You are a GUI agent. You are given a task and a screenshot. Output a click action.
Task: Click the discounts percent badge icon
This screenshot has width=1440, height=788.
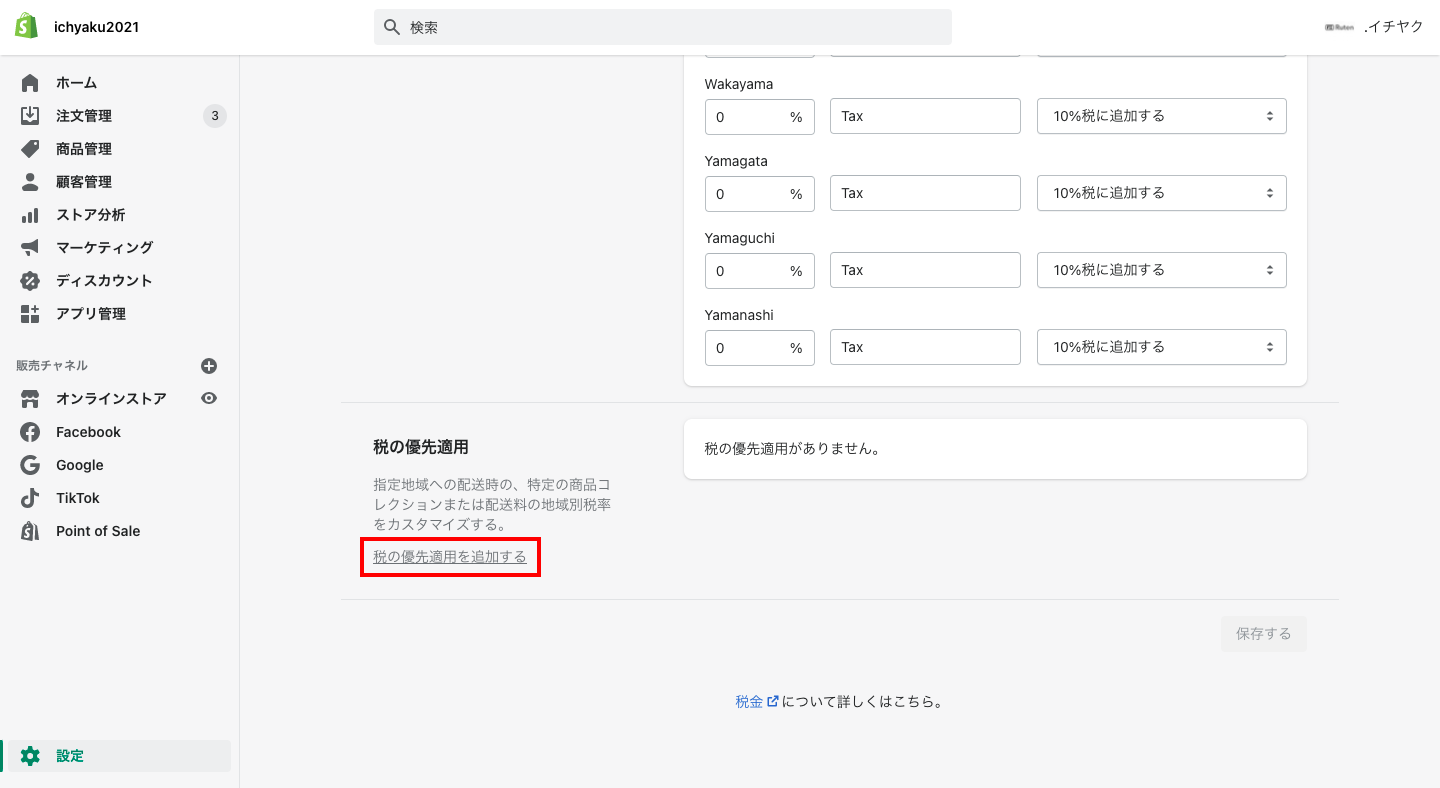pos(30,280)
